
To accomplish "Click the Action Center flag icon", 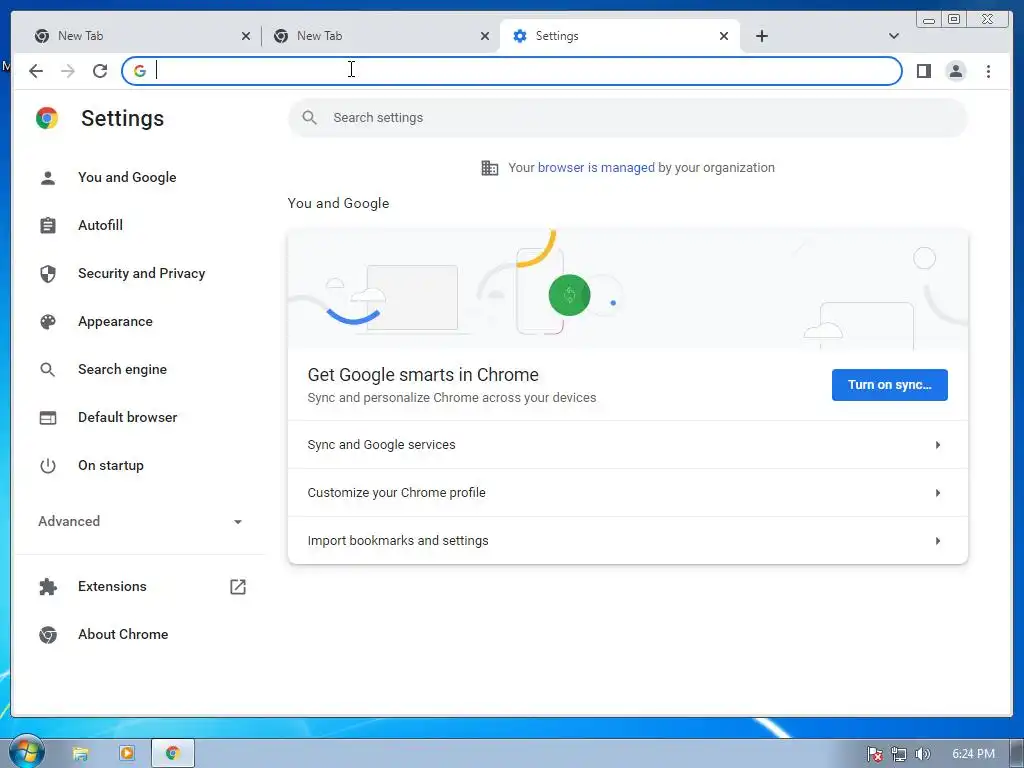I will pyautogui.click(x=874, y=754).
